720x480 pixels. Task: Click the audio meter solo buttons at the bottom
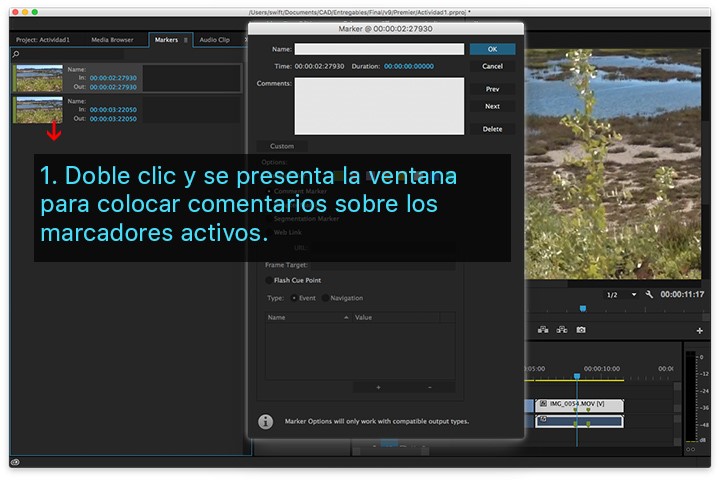pyautogui.click(x=690, y=449)
